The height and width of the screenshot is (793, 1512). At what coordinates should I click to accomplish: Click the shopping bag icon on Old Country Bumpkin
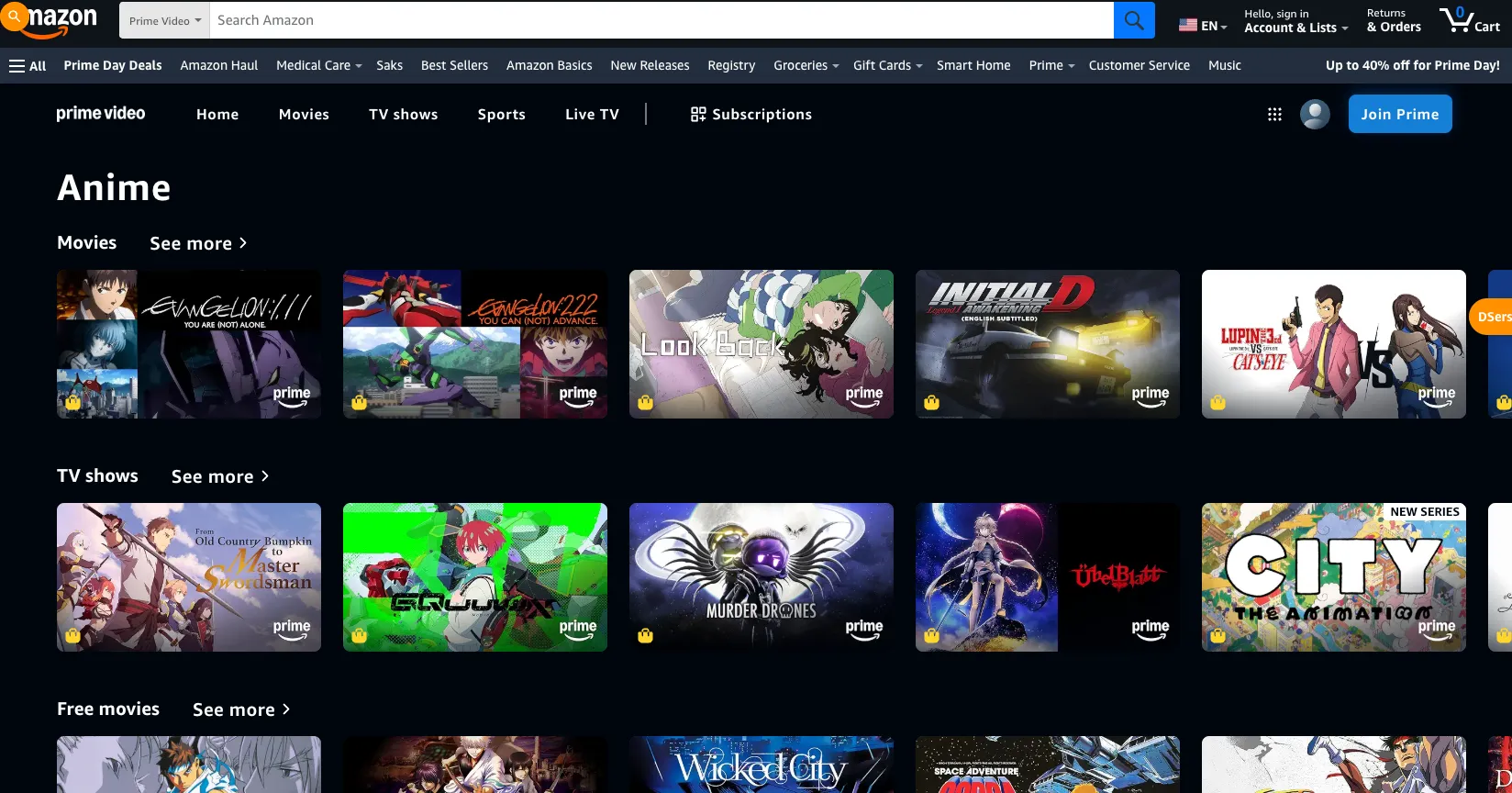73,635
